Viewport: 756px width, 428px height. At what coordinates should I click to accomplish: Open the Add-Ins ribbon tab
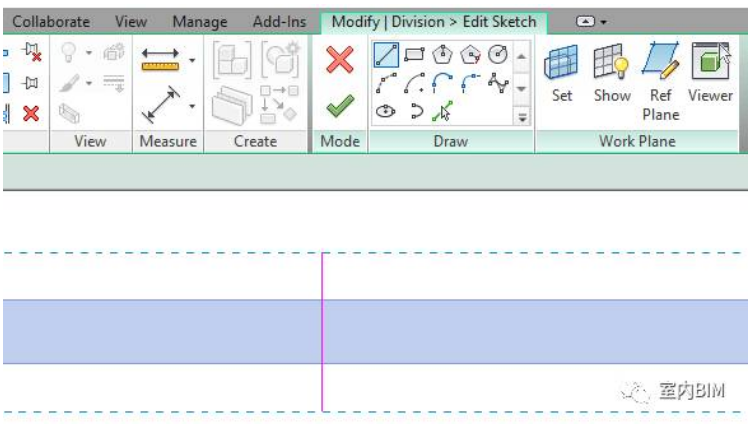click(x=279, y=21)
